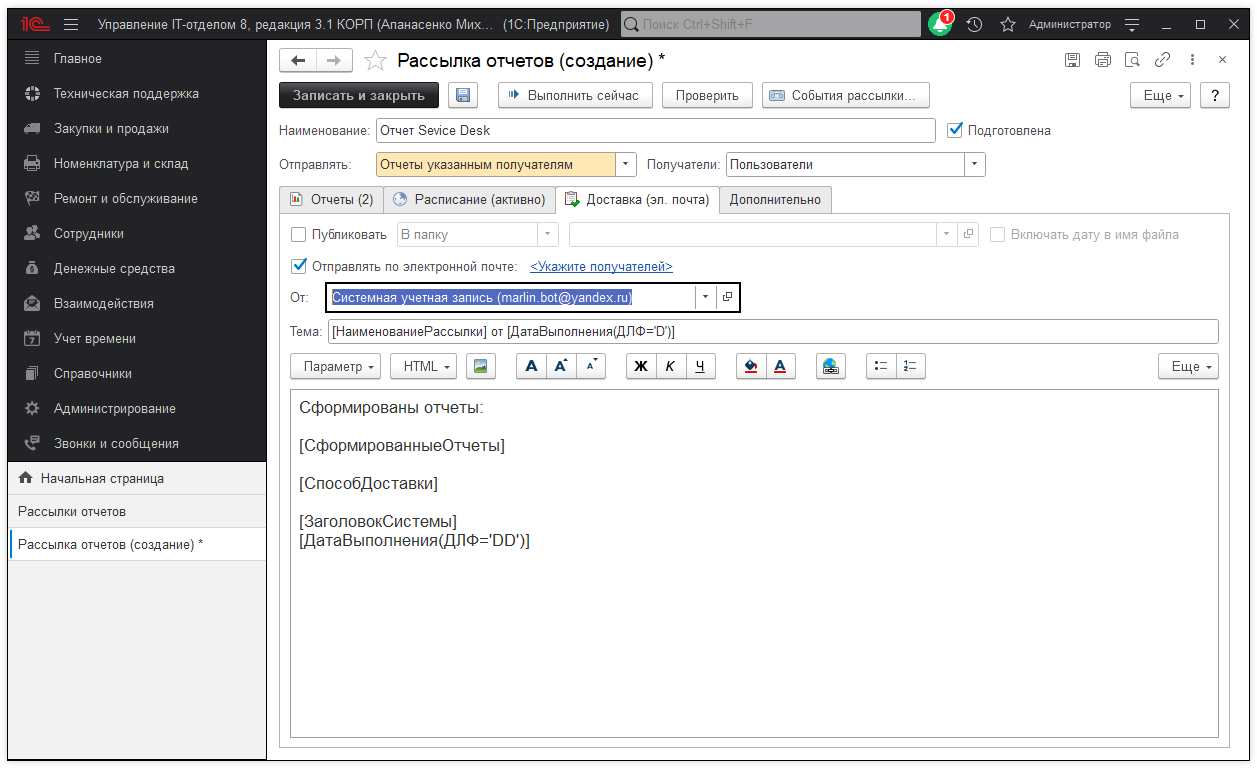The image size is (1257, 768).
Task: Insert a picture into the email body
Action: (481, 367)
